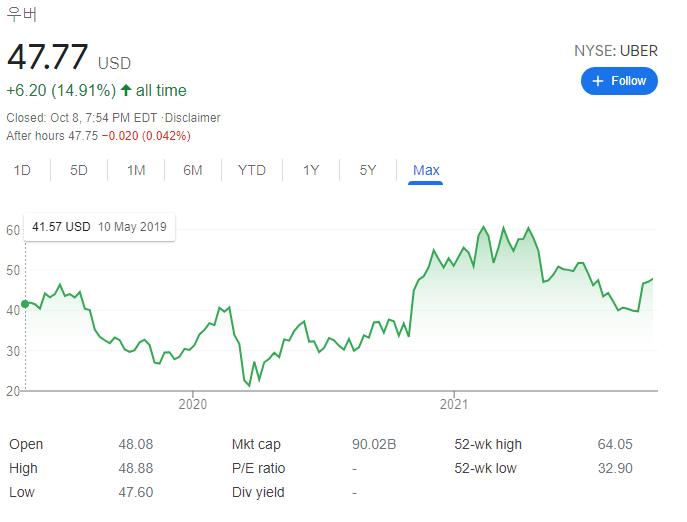Select the 1Y range tab
Viewport: 687px width, 522px height.
click(x=311, y=170)
